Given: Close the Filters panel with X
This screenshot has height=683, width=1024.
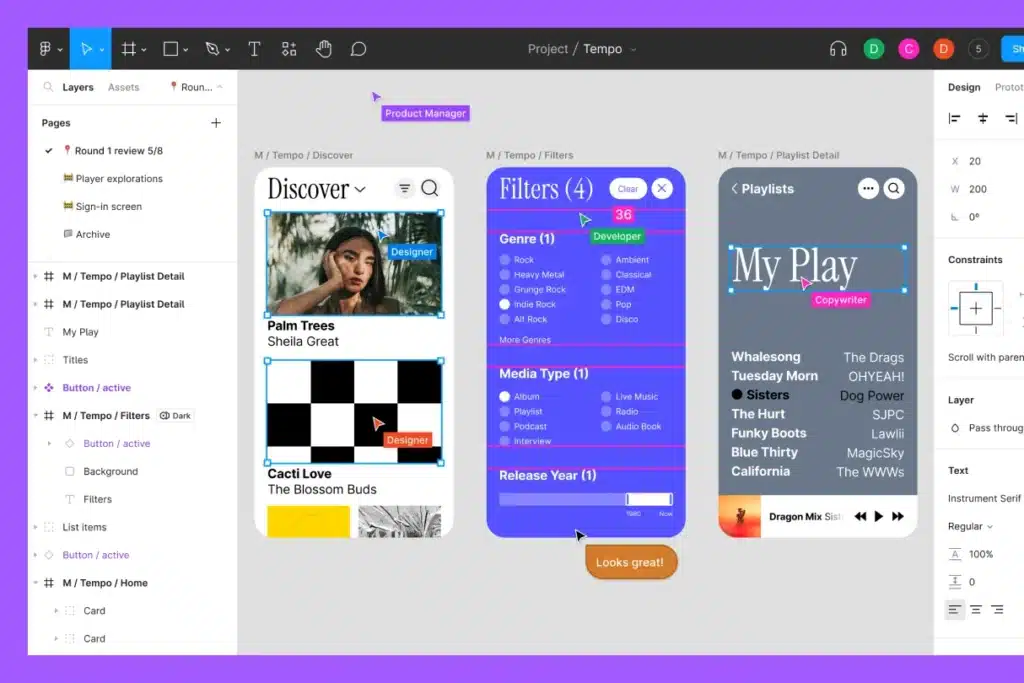Looking at the screenshot, I should click(x=662, y=189).
